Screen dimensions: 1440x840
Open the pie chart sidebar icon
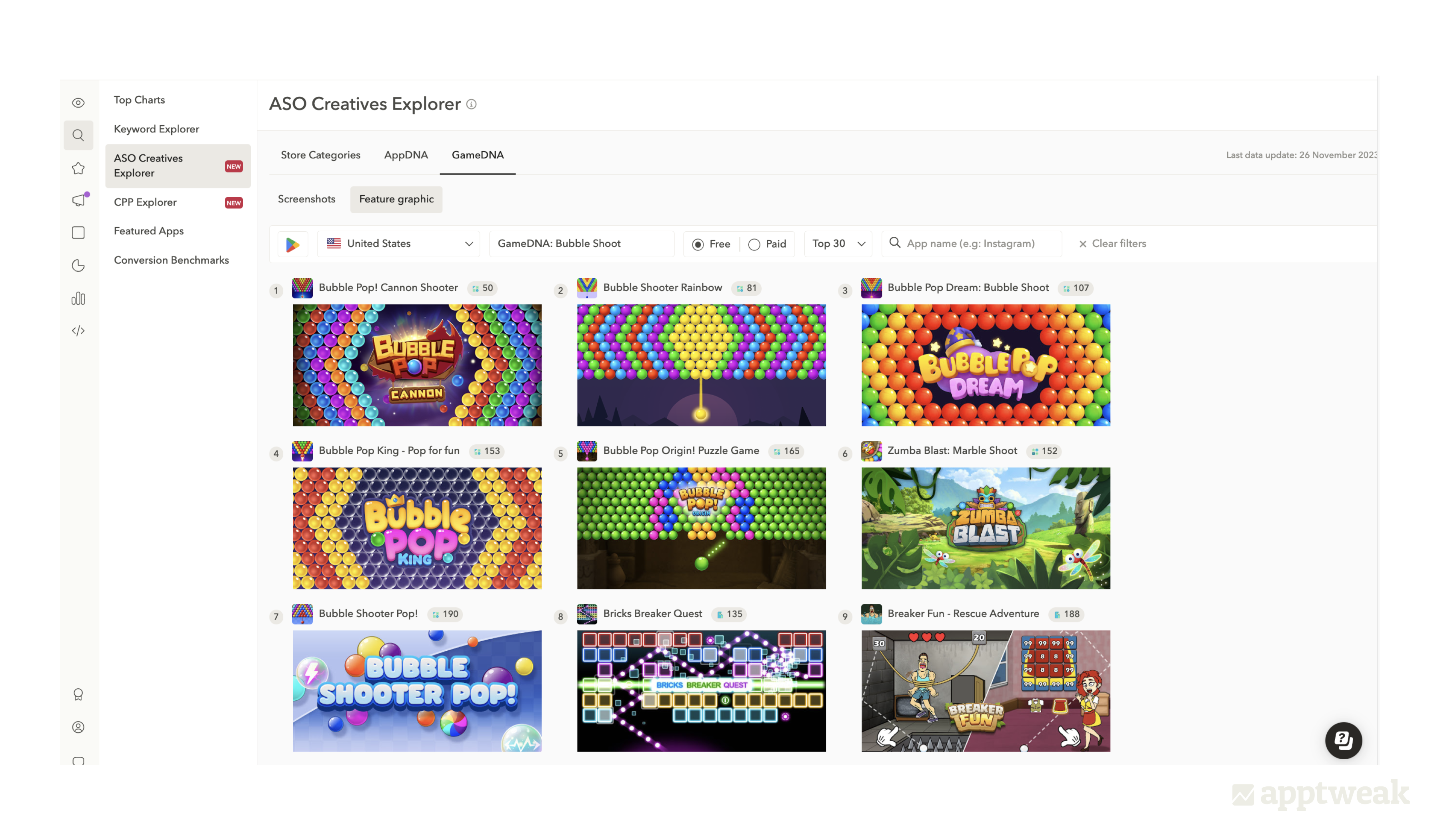point(78,266)
